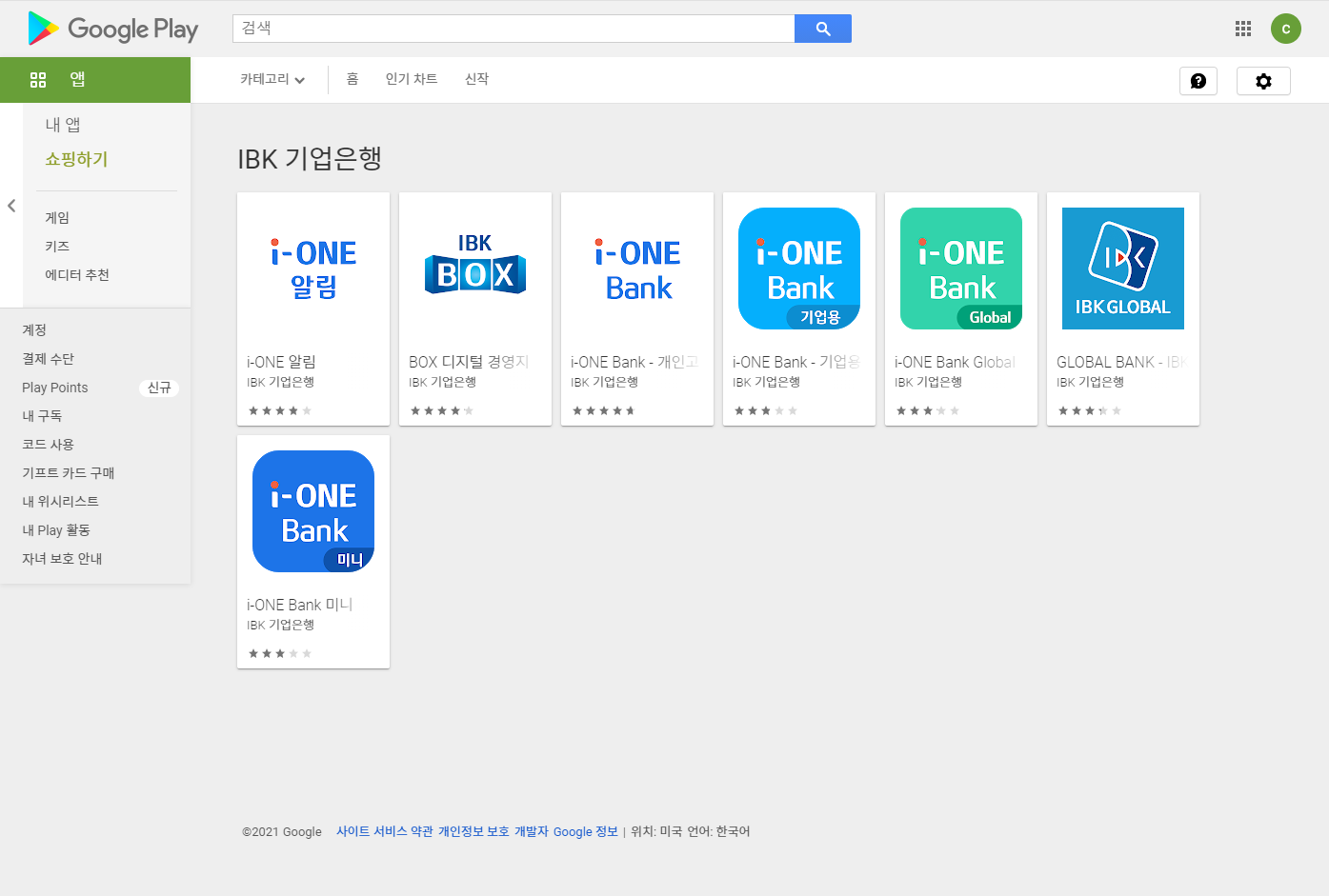This screenshot has height=896, width=1329.
Task: Click the i-ONE Bank 미니 title
Action: click(x=300, y=605)
